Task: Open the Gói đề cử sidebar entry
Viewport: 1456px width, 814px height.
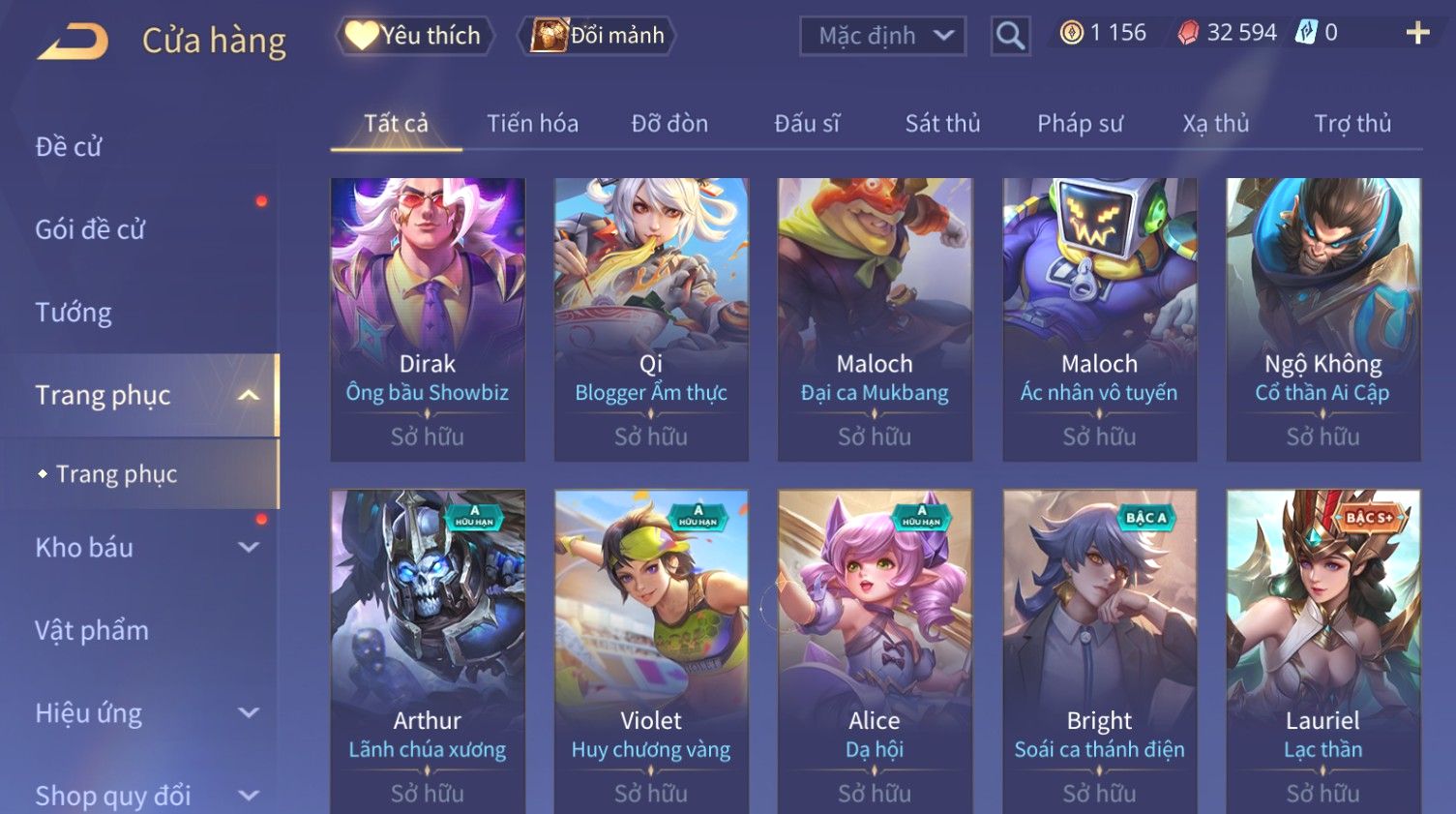Action: 90,229
